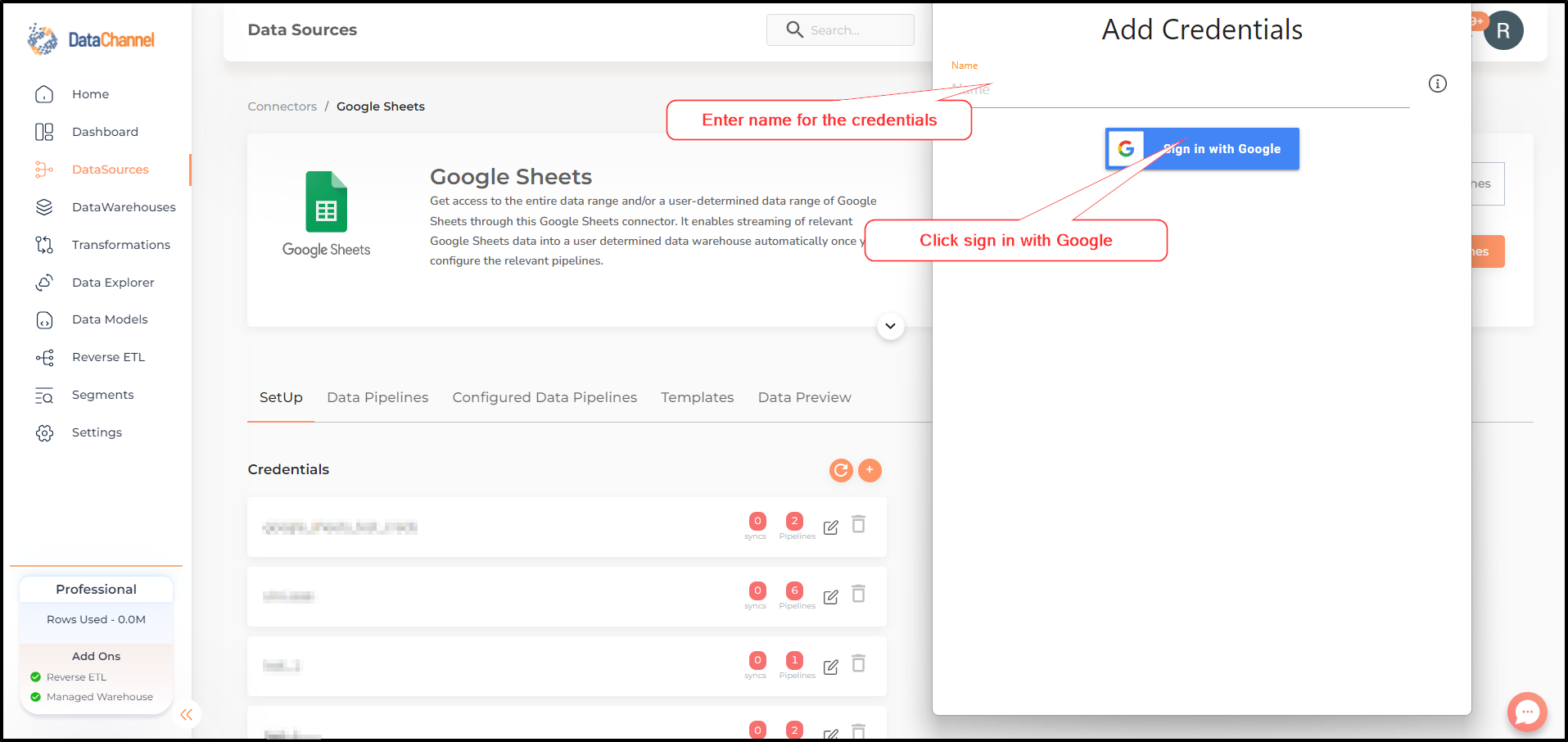
Task: Click the 6 Pipelines count badge
Action: [794, 590]
